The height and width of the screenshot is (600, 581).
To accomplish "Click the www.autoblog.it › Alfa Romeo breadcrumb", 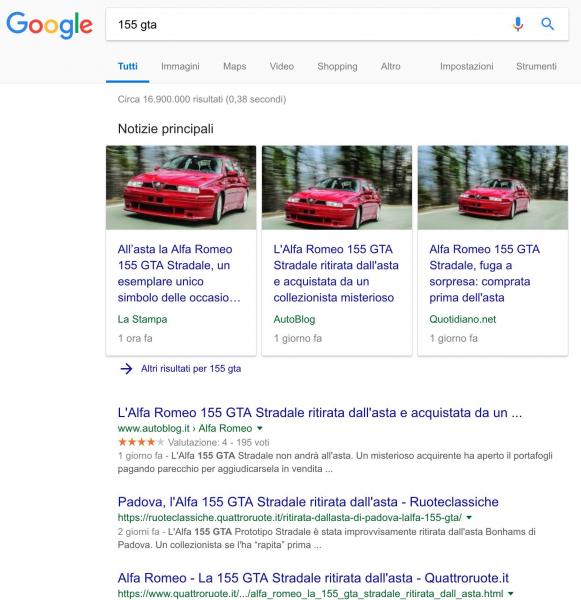I will tap(185, 428).
